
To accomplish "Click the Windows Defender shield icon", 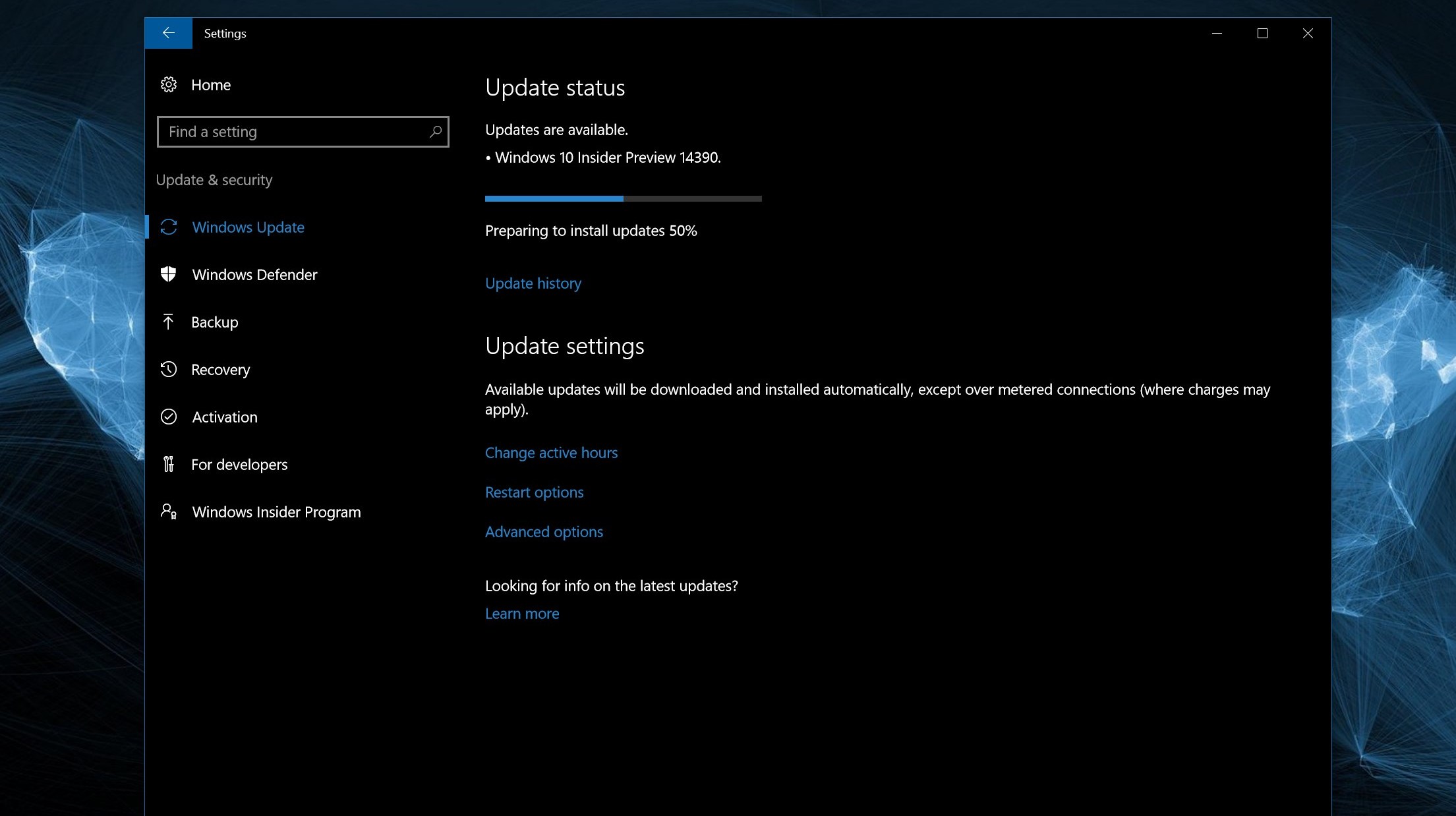I will 169,274.
